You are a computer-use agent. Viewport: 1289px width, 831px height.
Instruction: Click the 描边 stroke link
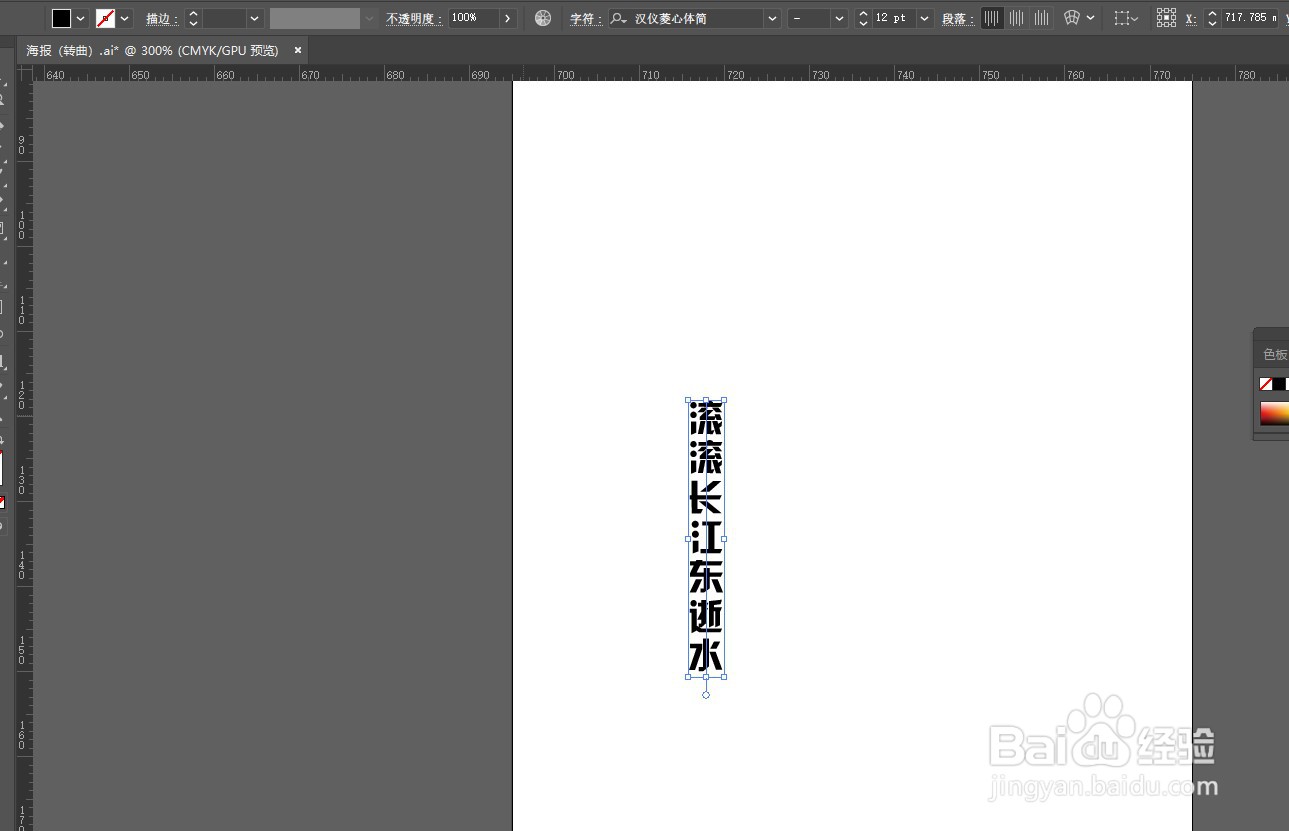point(162,17)
